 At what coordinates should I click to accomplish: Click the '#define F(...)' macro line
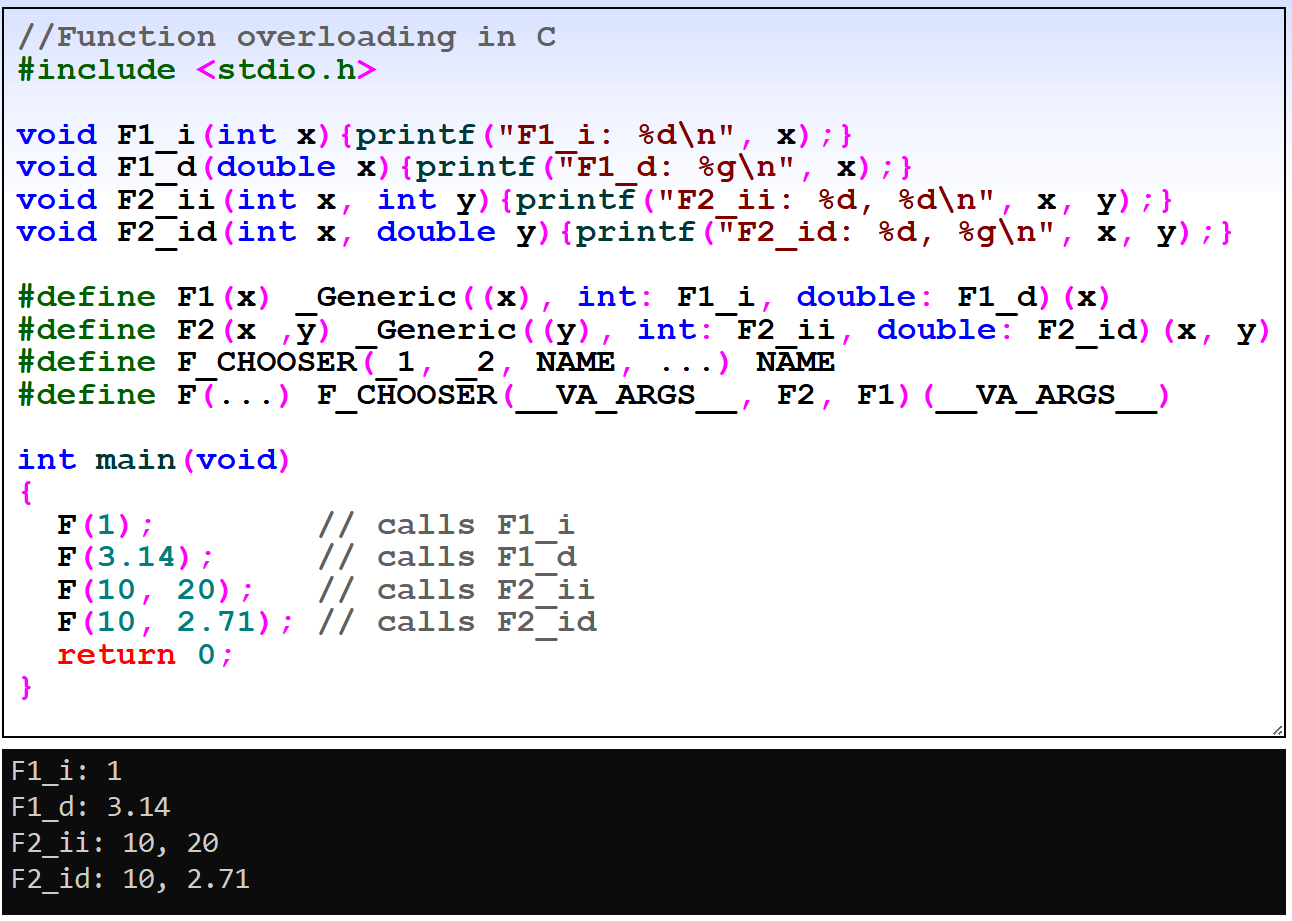click(x=593, y=395)
